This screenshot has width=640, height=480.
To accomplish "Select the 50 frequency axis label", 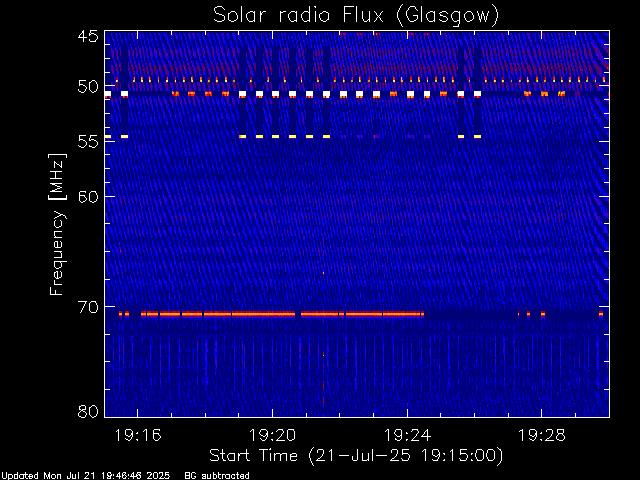I will tap(88, 87).
